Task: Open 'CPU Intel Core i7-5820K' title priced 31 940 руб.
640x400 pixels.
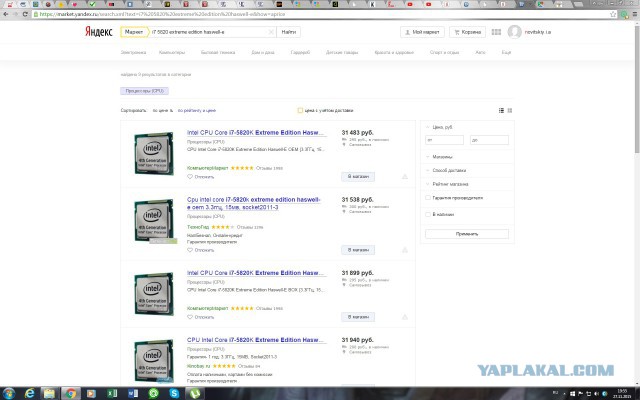Action: point(255,340)
